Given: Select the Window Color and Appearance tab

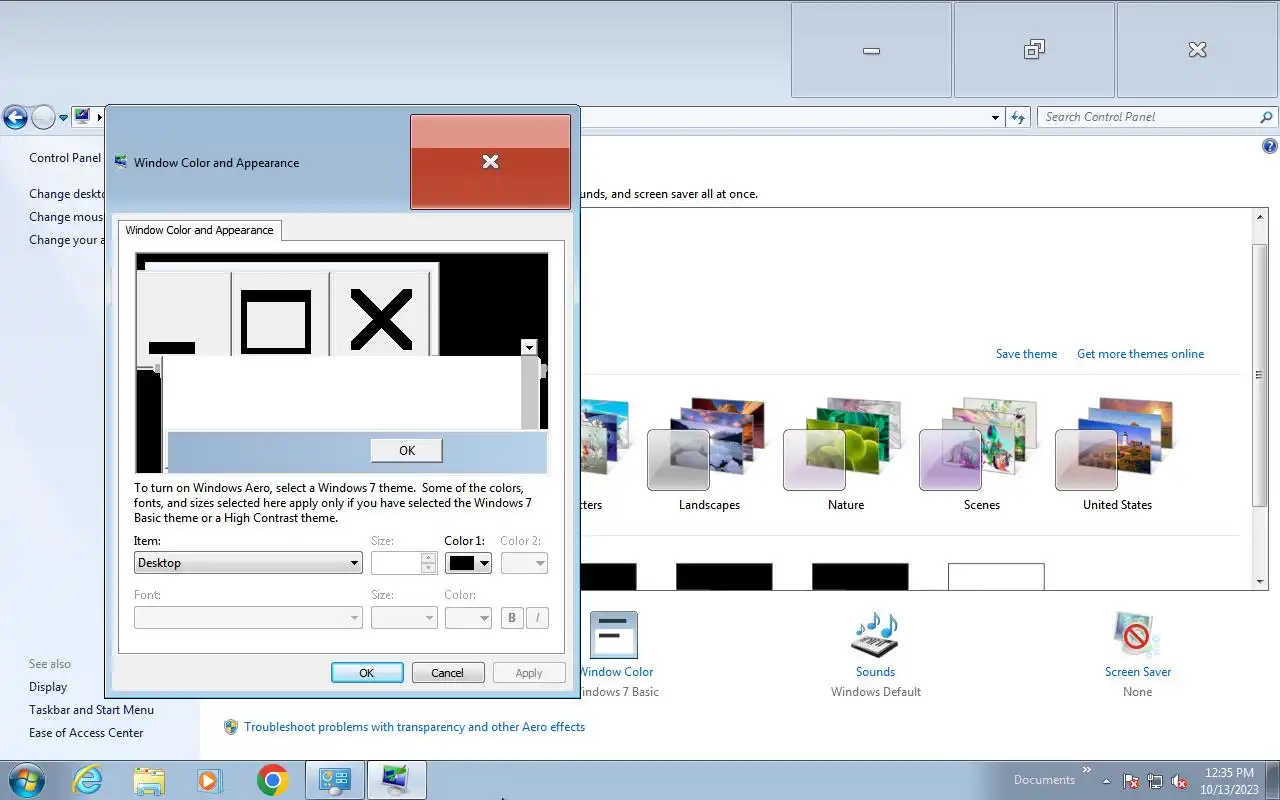Looking at the screenshot, I should pyautogui.click(x=199, y=230).
